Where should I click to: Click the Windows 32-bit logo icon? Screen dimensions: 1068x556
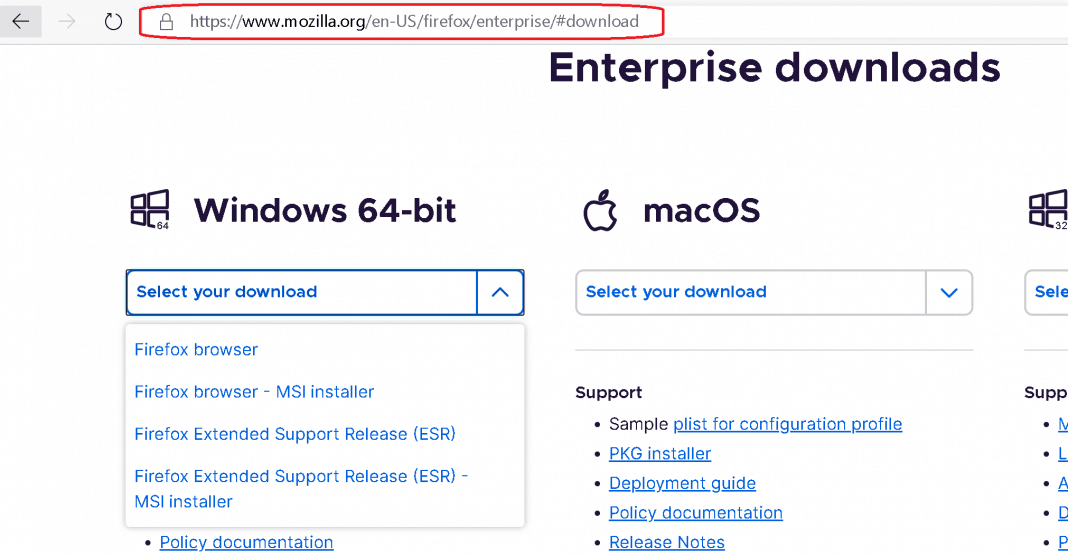point(1048,210)
